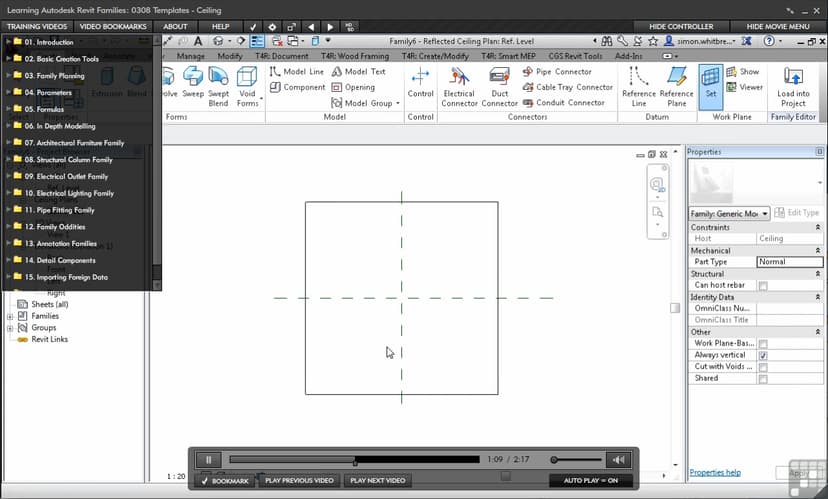828x499 pixels.
Task: Open VIDEO BOOKMARKS menu
Action: 112,26
